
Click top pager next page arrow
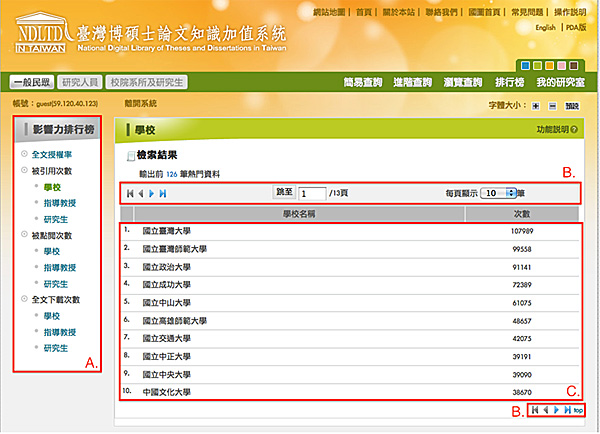[151, 192]
